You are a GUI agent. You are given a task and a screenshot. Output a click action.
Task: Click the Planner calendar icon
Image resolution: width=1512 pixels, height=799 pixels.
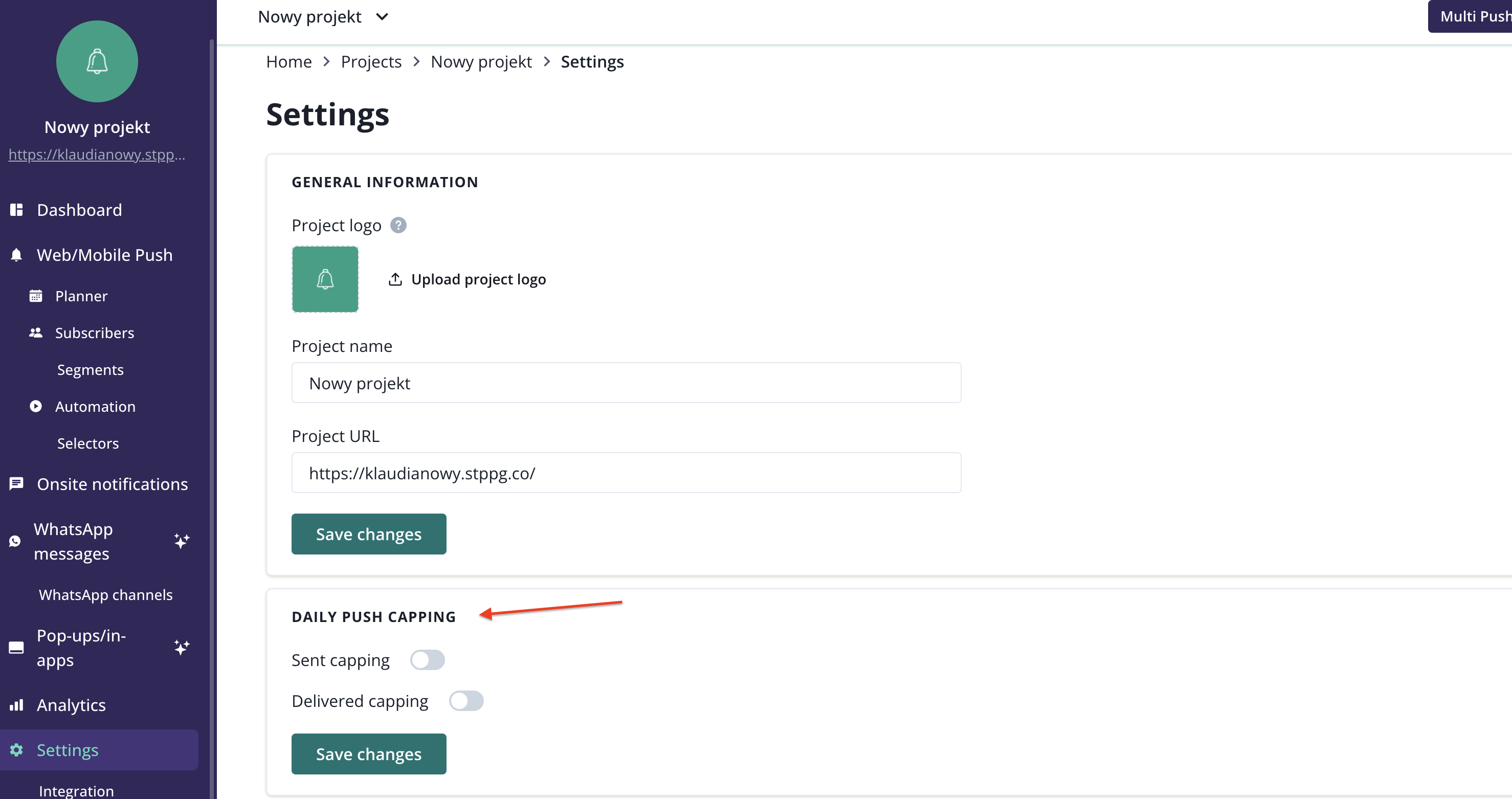36,296
